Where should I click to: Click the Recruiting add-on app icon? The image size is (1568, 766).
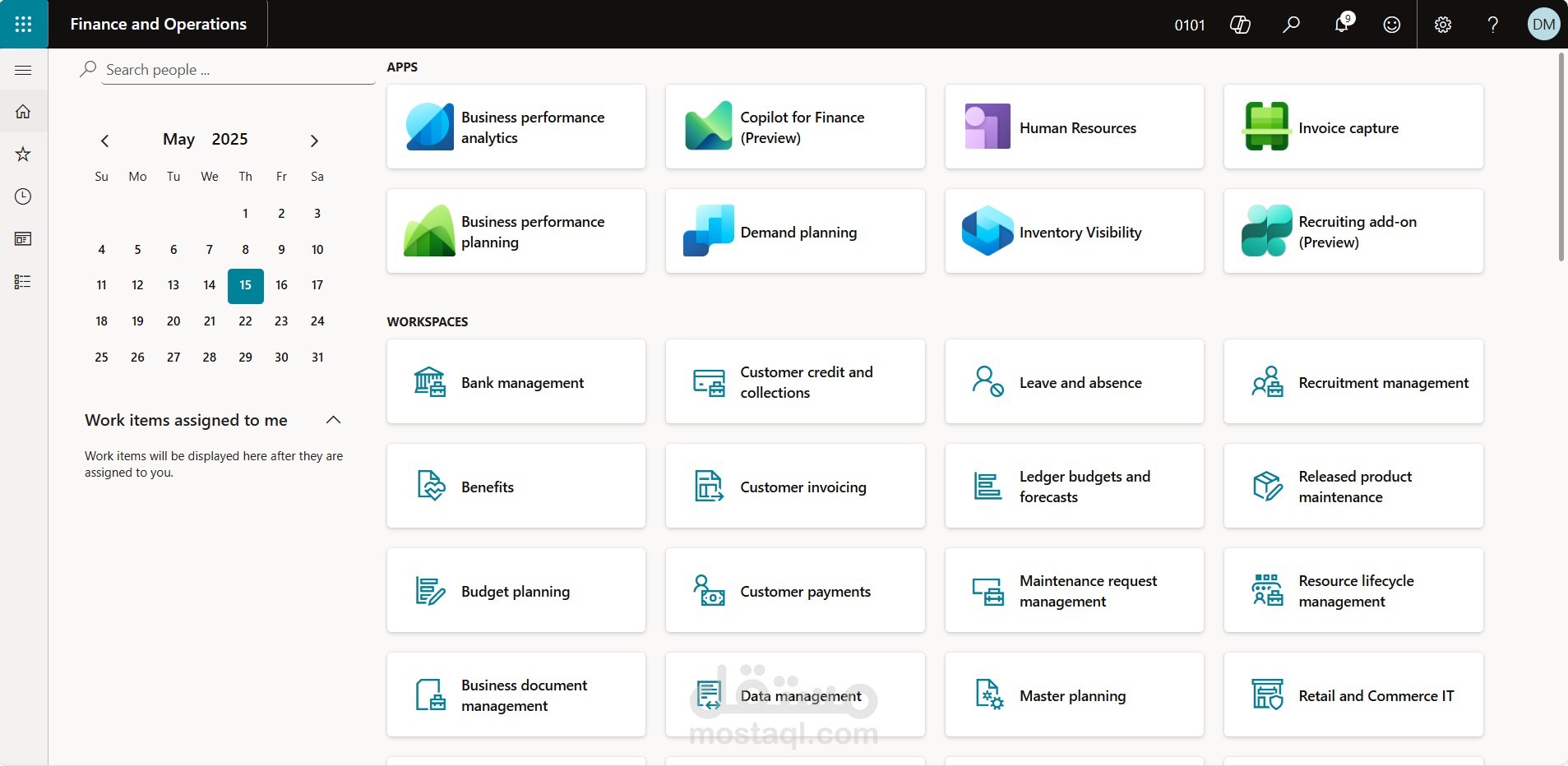point(1267,231)
